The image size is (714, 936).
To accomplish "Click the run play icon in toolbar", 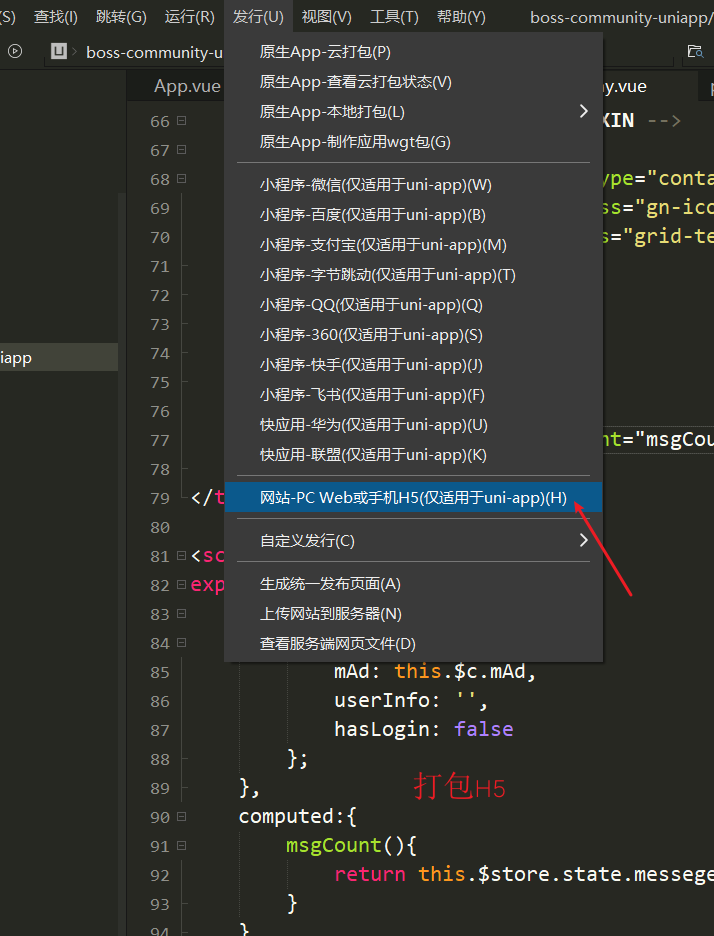I will [15, 51].
